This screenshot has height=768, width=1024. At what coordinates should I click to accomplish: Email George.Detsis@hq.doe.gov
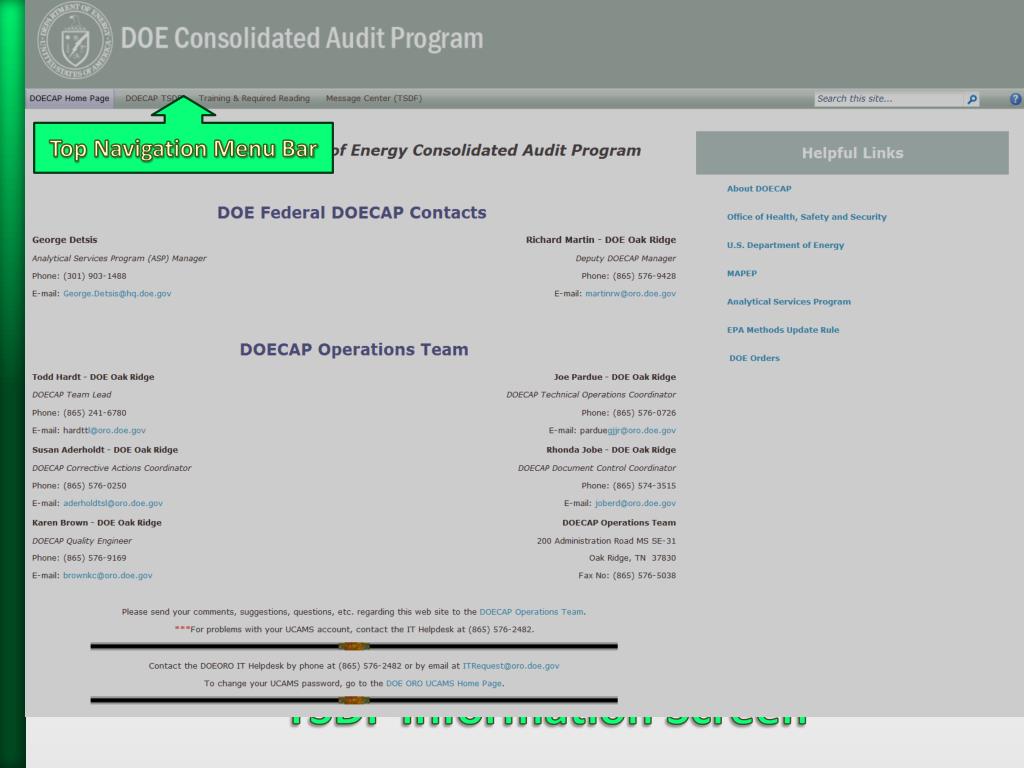pos(117,294)
